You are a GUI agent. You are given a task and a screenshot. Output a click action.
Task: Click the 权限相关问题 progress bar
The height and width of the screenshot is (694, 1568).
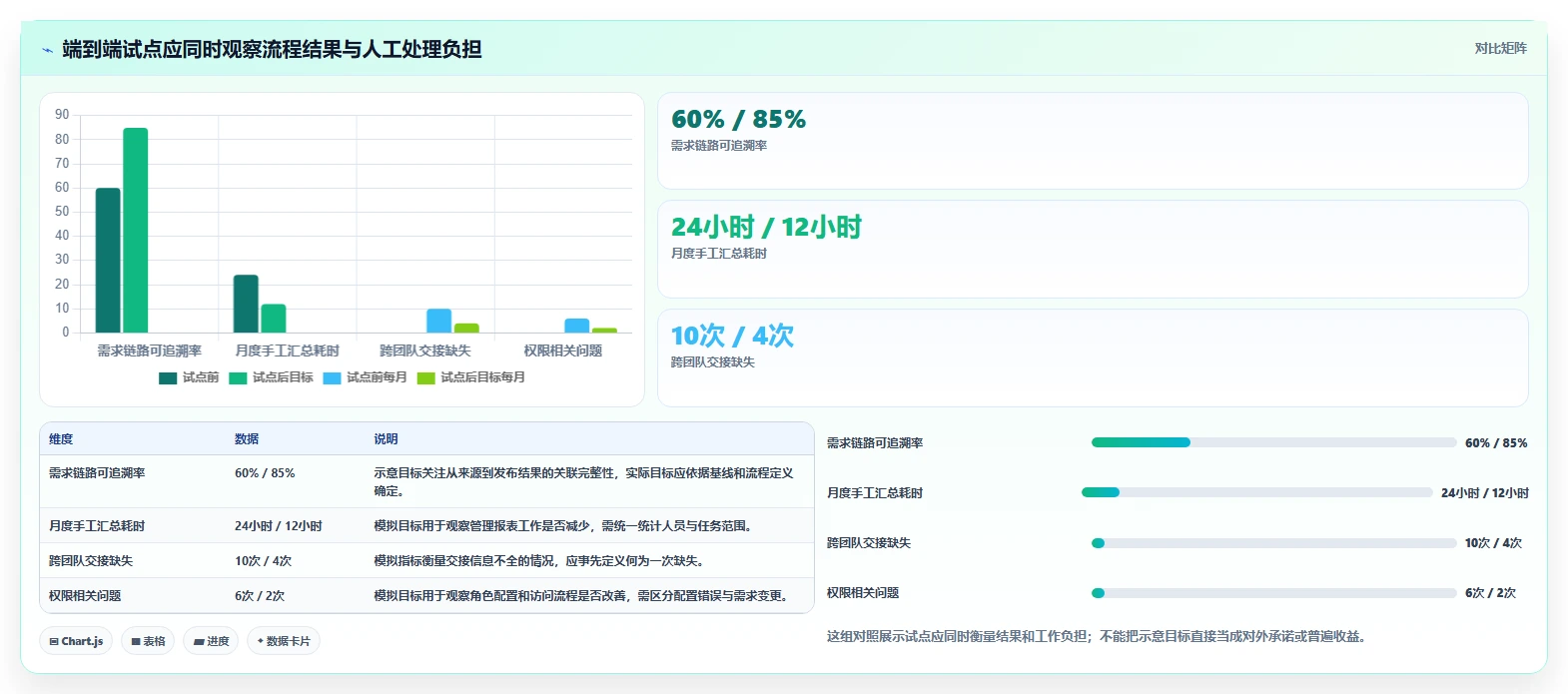pyautogui.click(x=1273, y=593)
